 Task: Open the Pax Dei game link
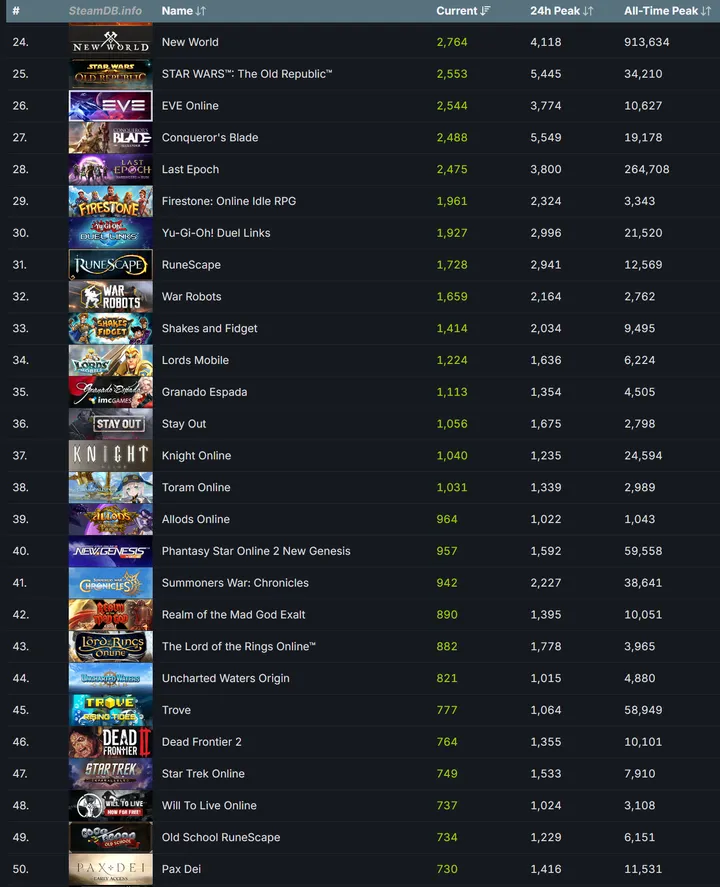coord(181,869)
